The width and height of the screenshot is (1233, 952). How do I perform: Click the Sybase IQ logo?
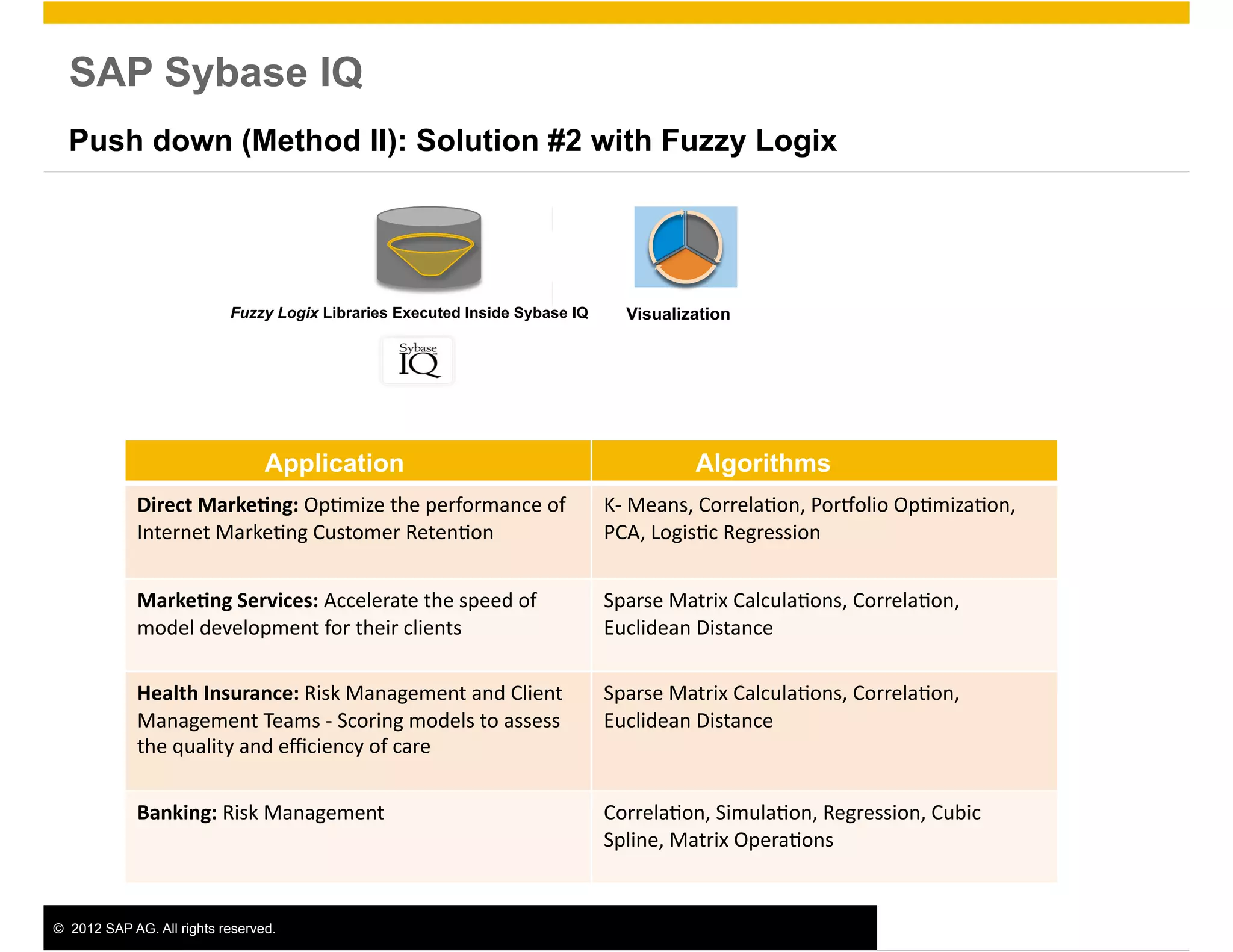point(418,360)
